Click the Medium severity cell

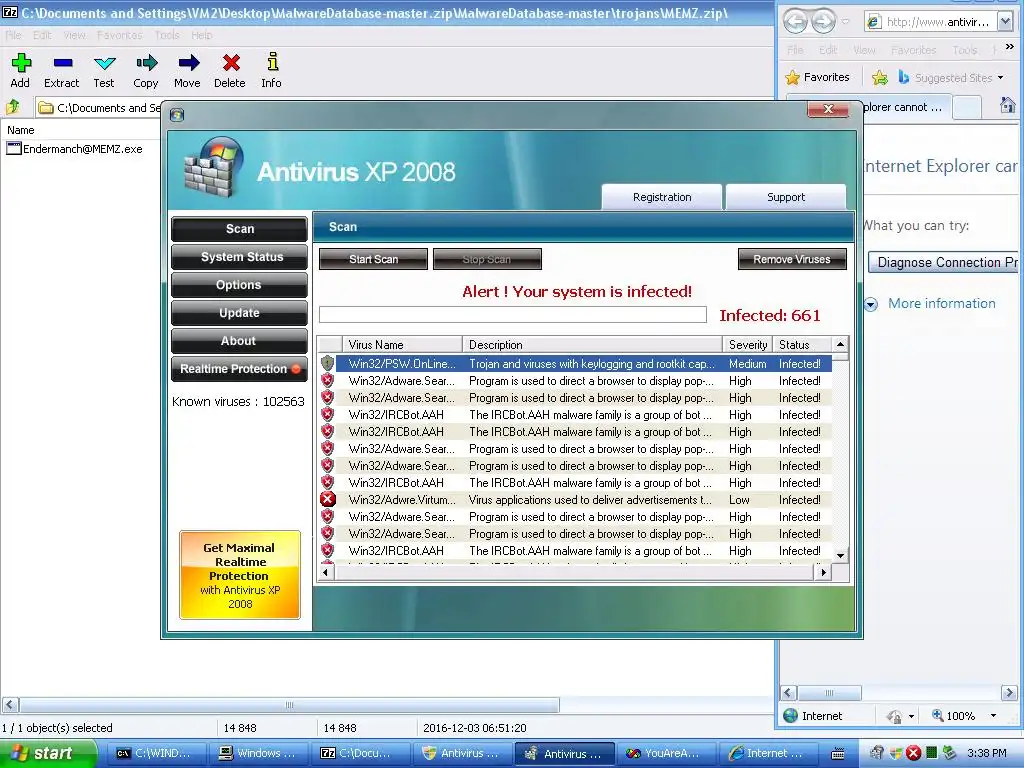[x=748, y=364]
